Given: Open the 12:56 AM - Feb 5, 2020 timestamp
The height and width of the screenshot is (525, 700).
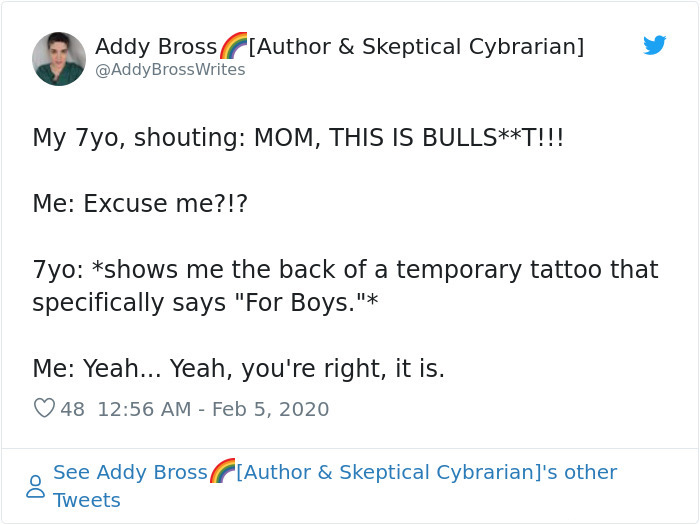Looking at the screenshot, I should [213, 409].
